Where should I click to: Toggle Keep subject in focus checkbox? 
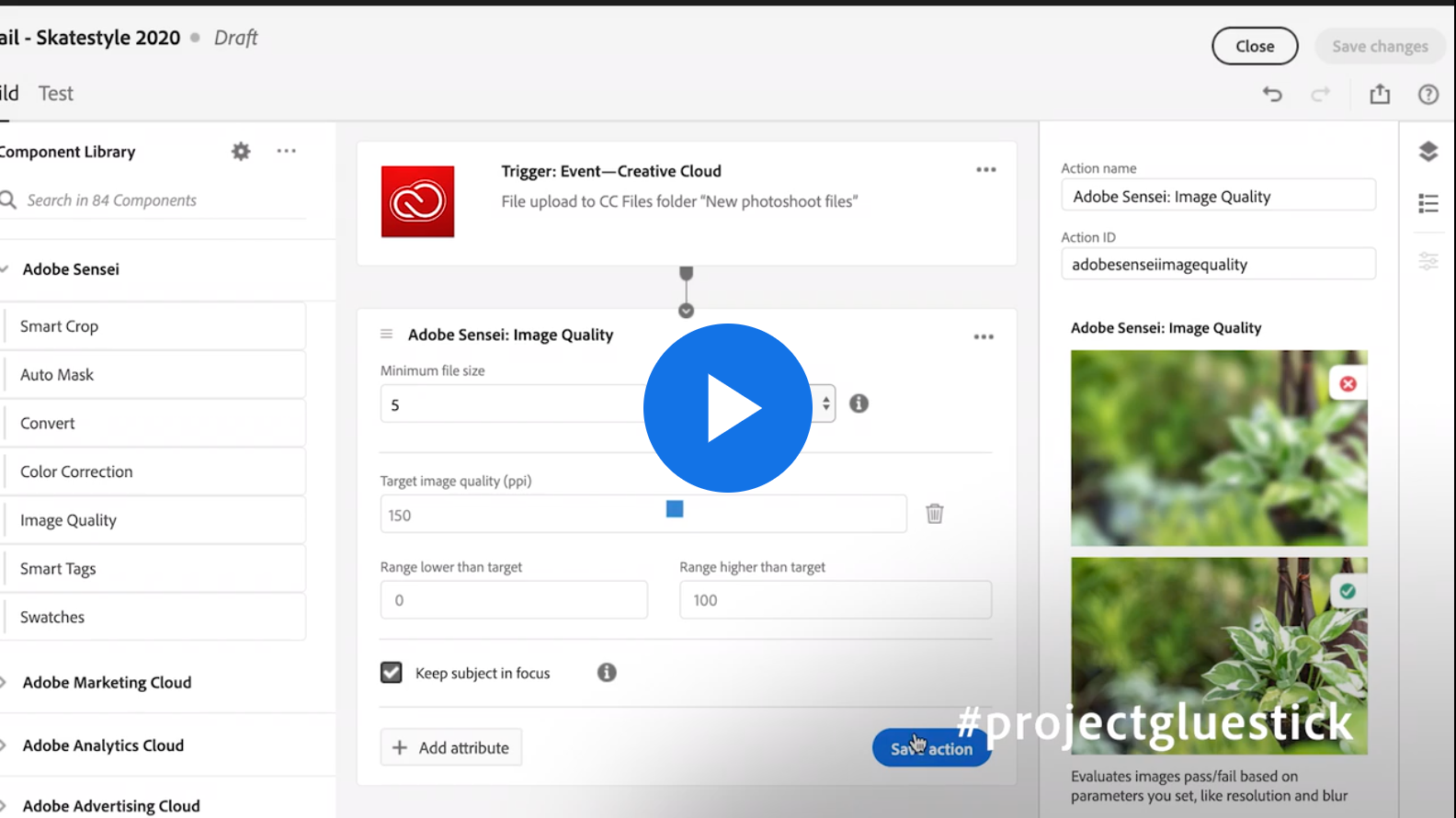pyautogui.click(x=392, y=673)
